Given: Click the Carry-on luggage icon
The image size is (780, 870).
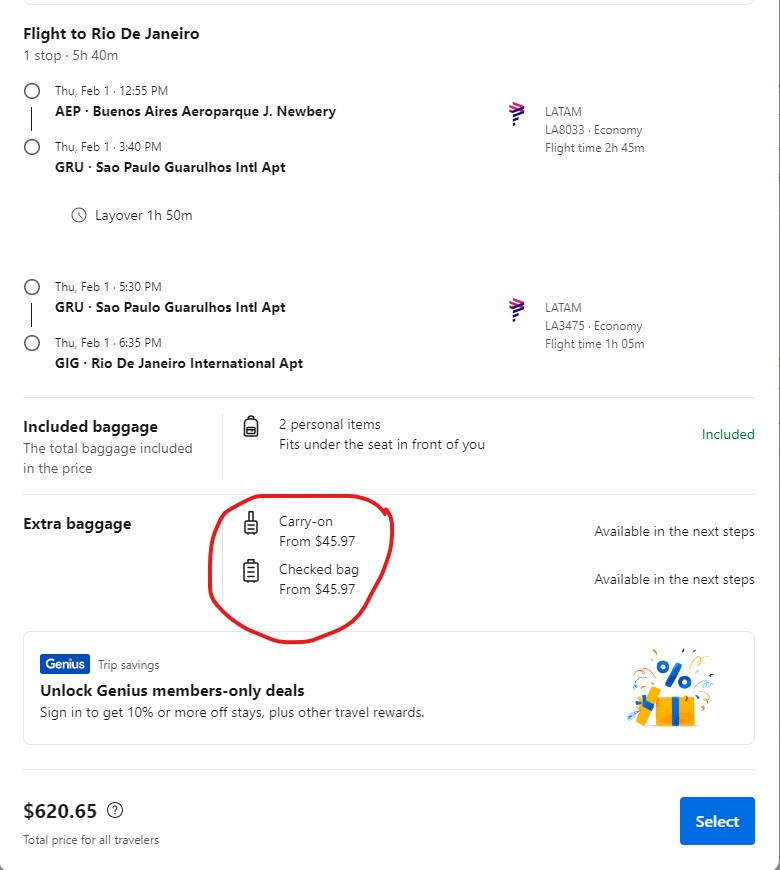Looking at the screenshot, I should click(x=251, y=523).
